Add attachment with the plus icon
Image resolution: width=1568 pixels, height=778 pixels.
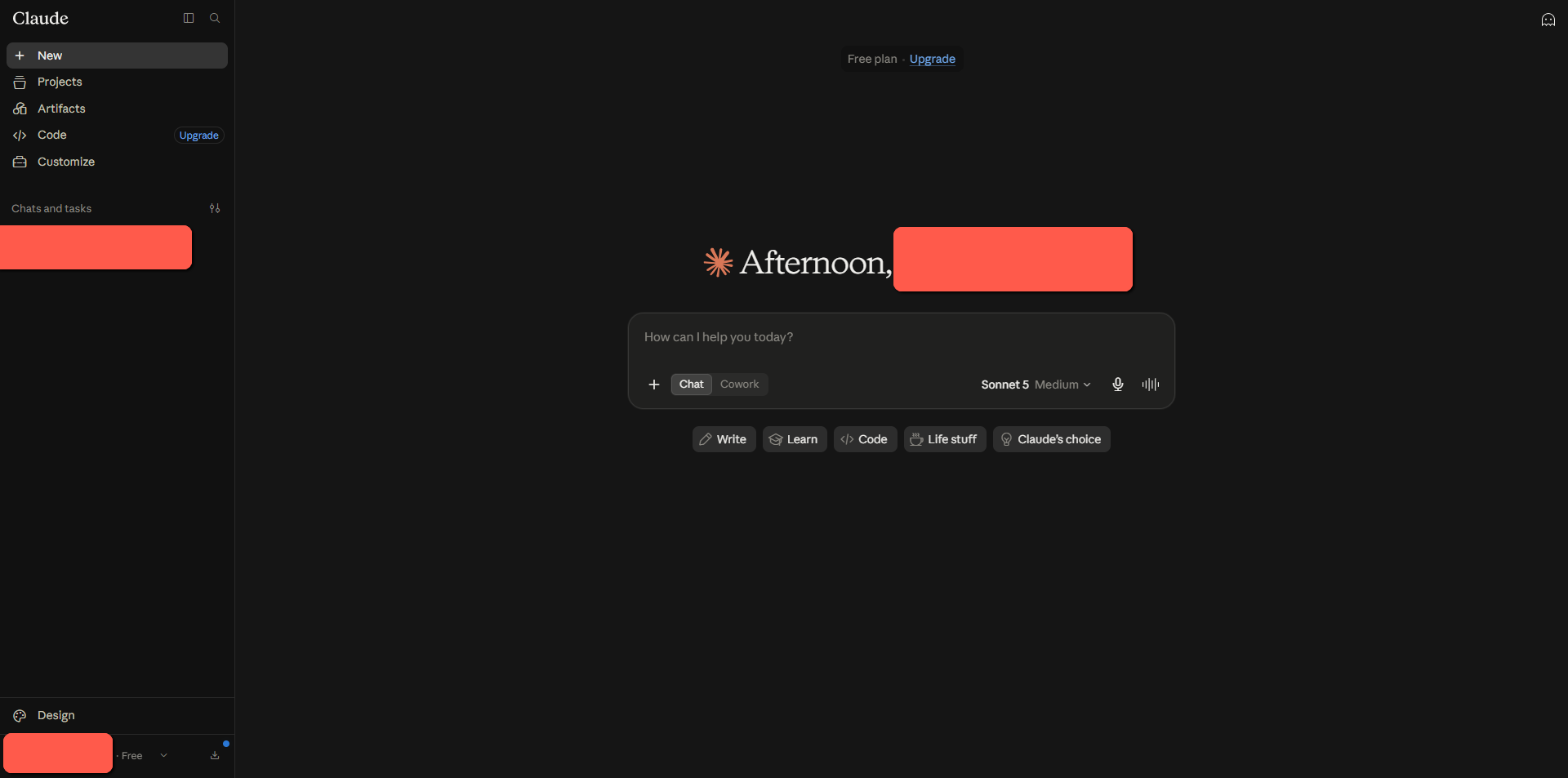click(654, 385)
